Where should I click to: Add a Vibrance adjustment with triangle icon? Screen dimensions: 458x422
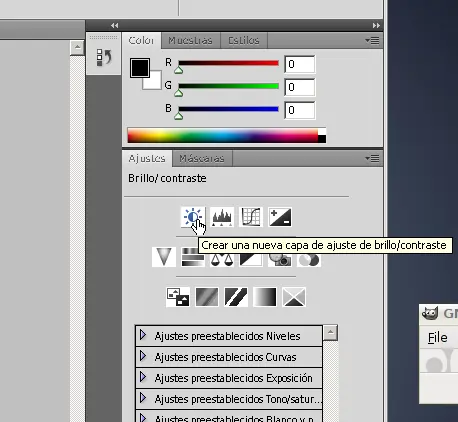click(x=164, y=257)
